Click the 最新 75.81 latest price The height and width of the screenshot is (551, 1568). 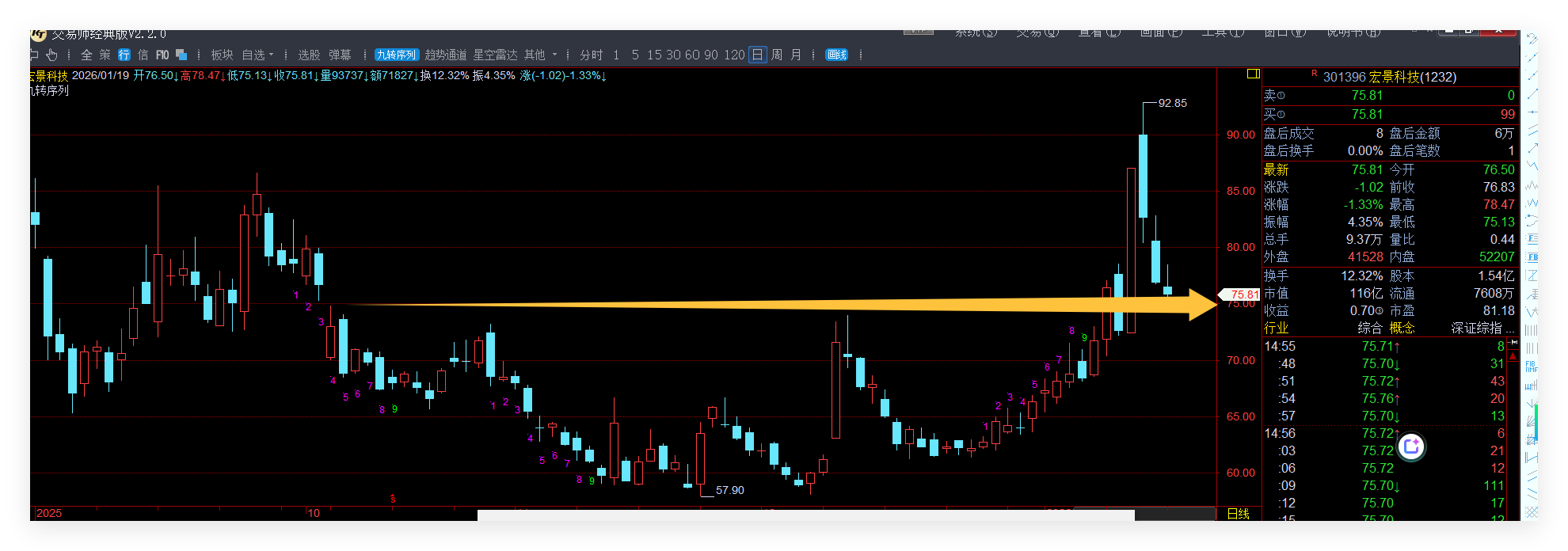click(x=1366, y=169)
